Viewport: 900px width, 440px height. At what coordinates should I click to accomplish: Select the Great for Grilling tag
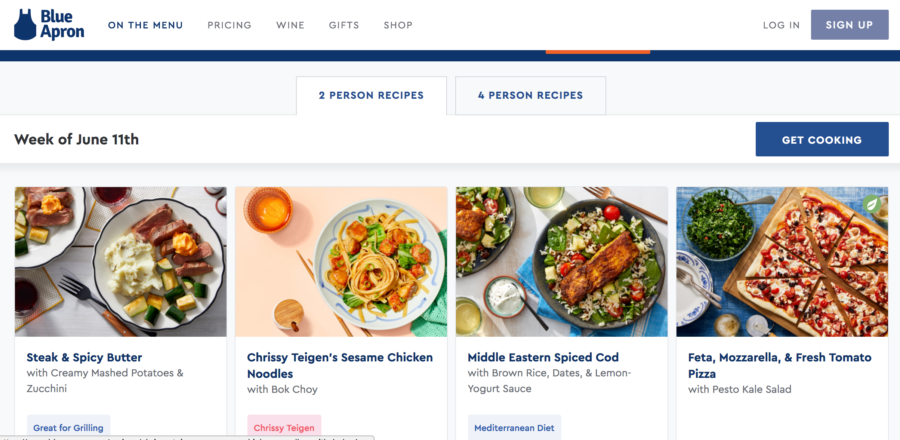click(x=68, y=427)
